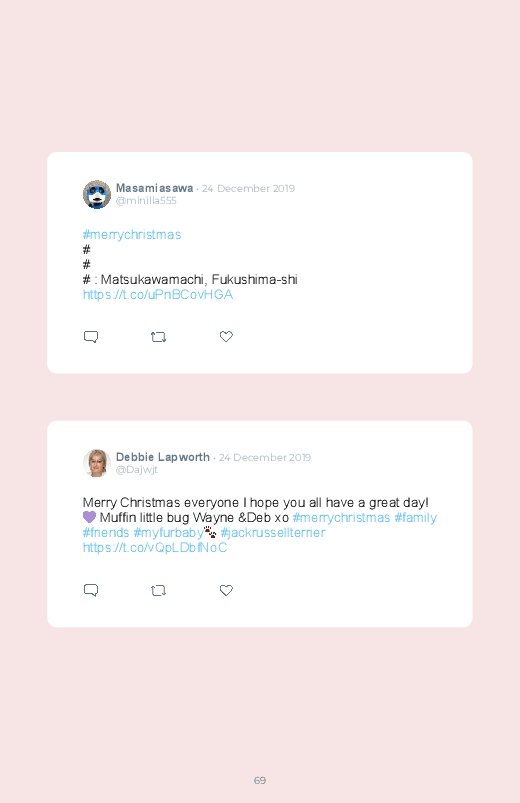Click #merrychristmas in Debbie's tweet
Viewport: 520px width, 803px height.
341,518
